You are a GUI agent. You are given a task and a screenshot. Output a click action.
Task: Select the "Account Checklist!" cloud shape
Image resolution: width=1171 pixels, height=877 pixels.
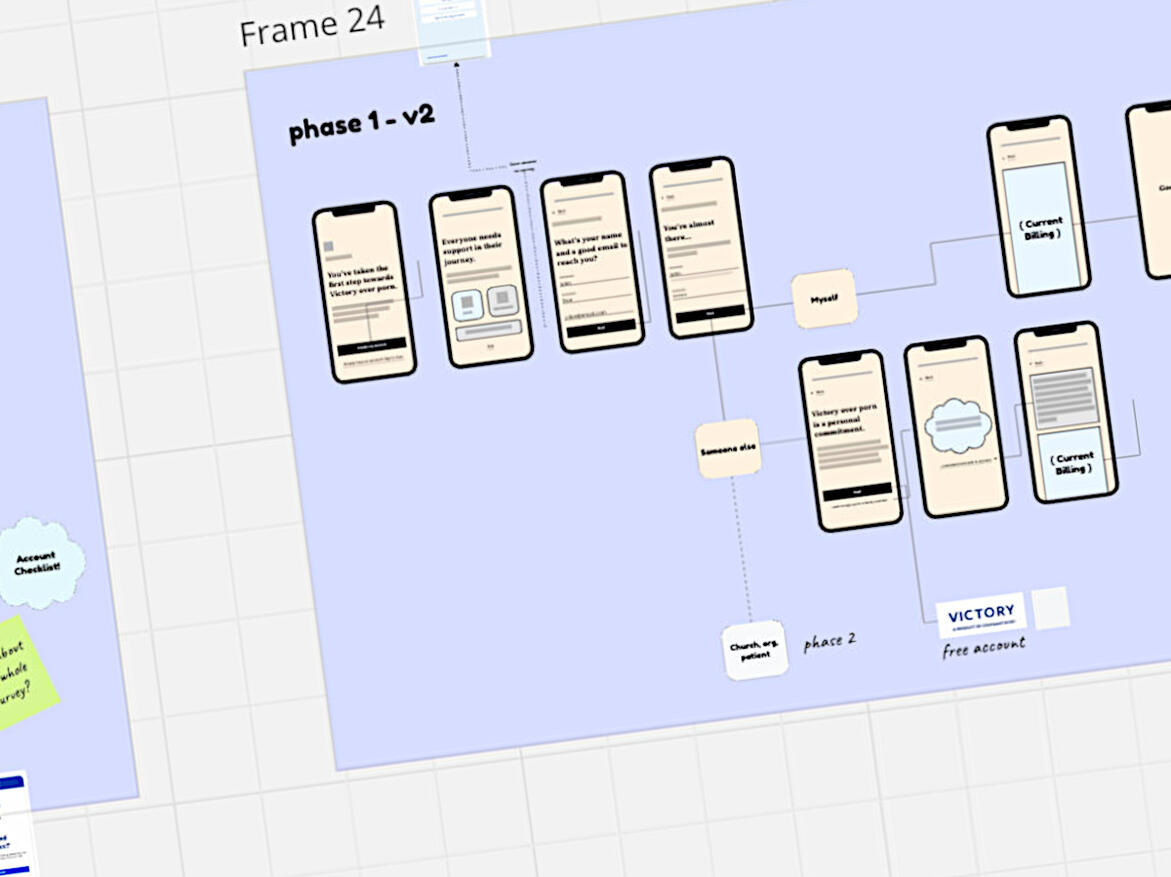38,562
